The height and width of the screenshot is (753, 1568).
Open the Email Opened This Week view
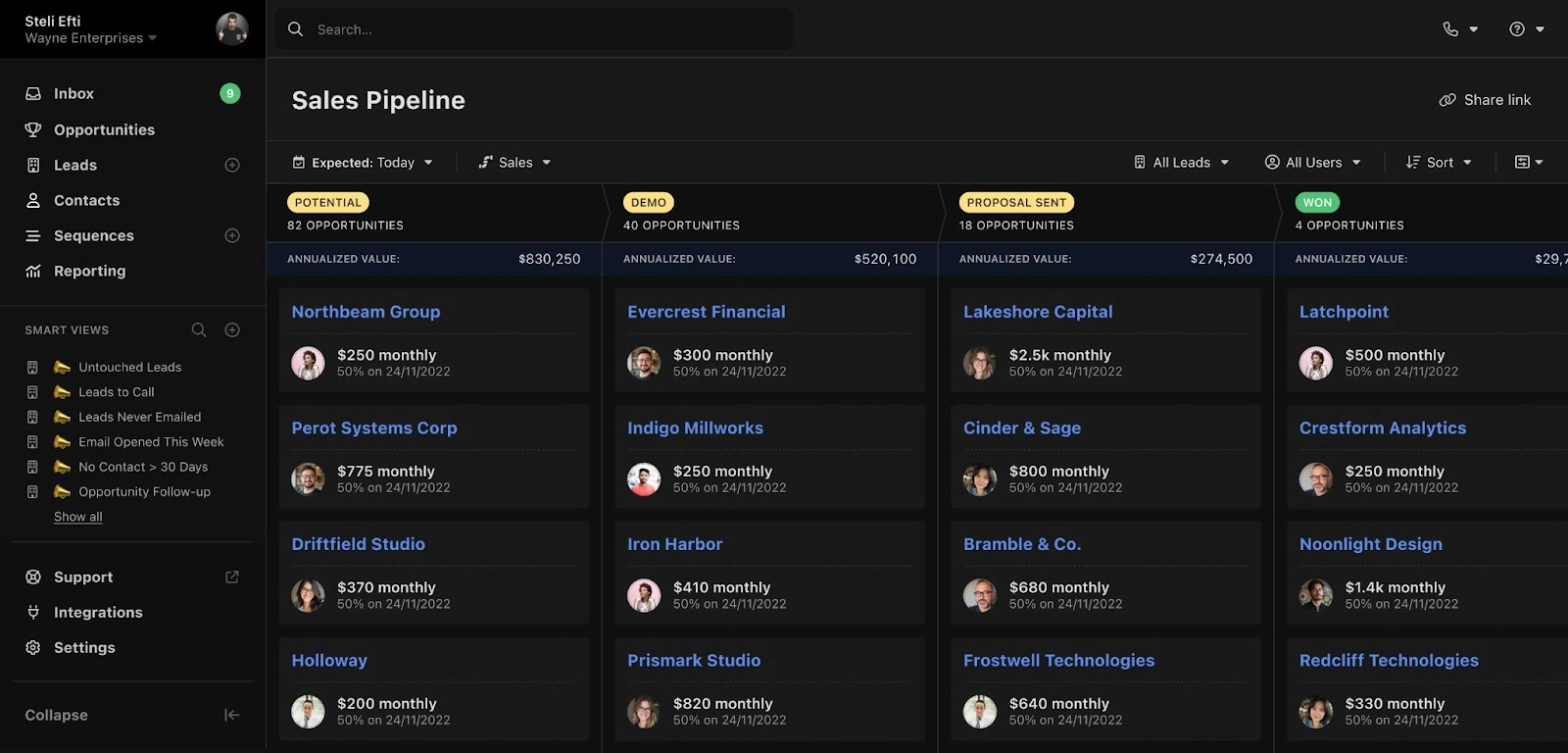151,442
